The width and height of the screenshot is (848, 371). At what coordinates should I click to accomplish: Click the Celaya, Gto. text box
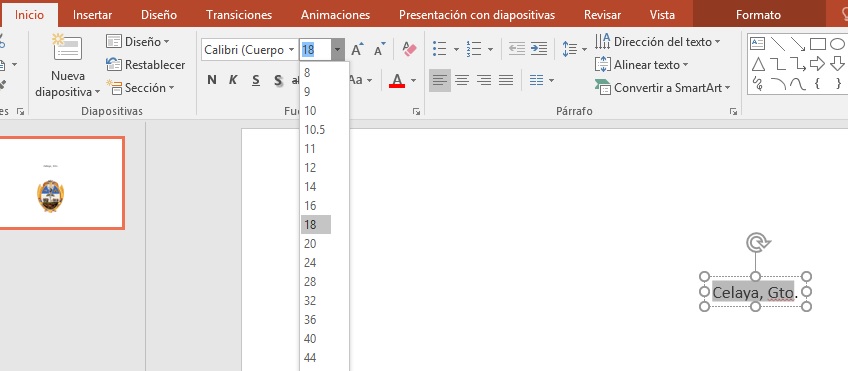[x=755, y=293]
